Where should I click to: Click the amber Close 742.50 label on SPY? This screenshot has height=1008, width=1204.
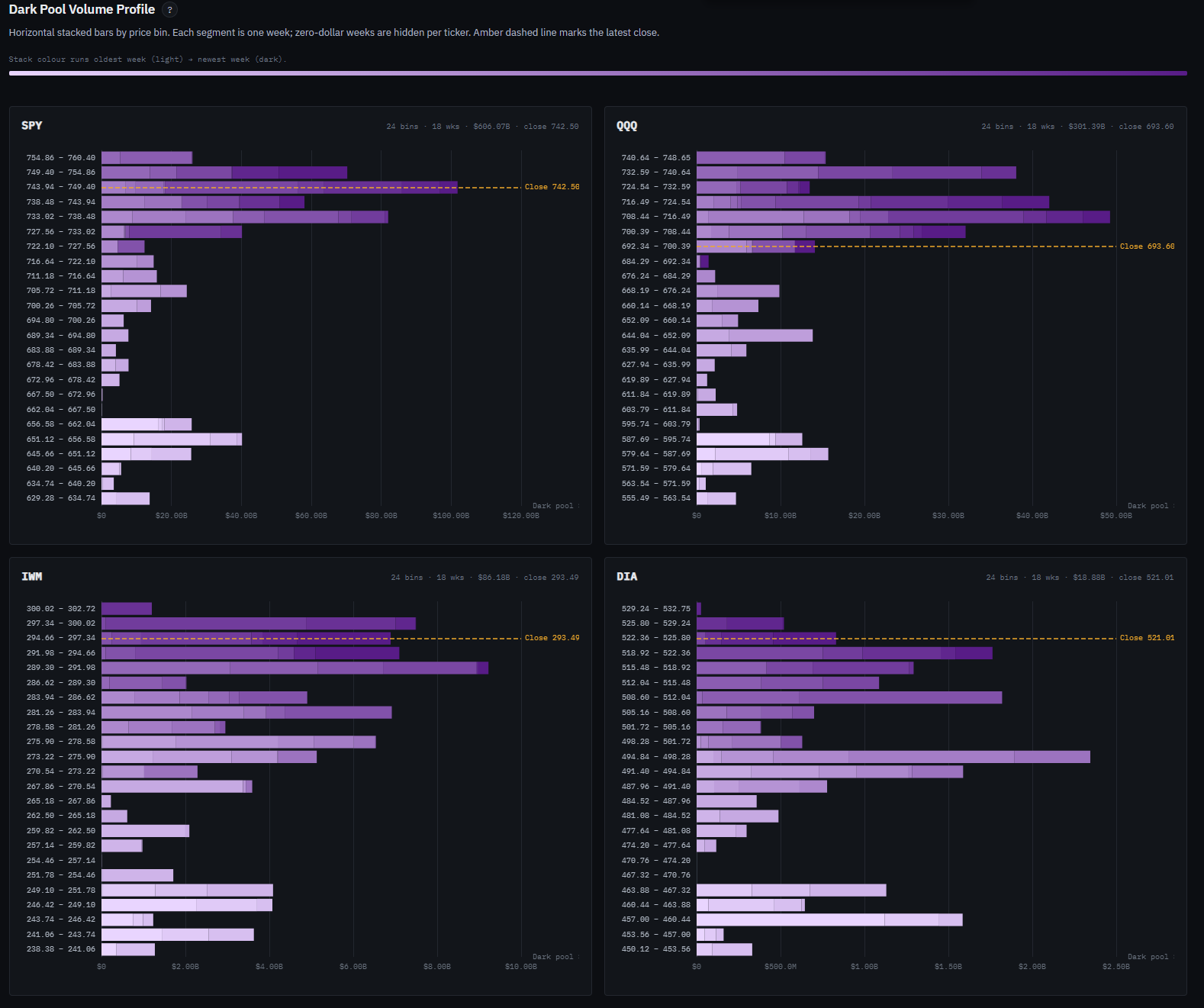coord(552,187)
